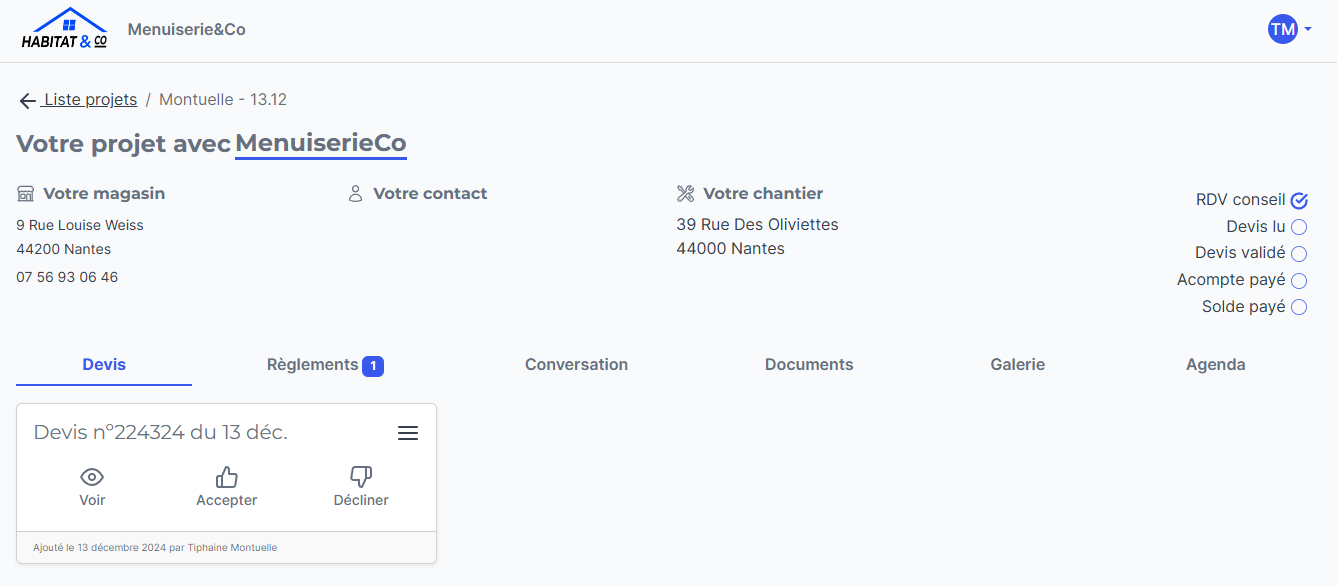Click the Règlements notification badge
This screenshot has height=586, width=1337.
(373, 367)
